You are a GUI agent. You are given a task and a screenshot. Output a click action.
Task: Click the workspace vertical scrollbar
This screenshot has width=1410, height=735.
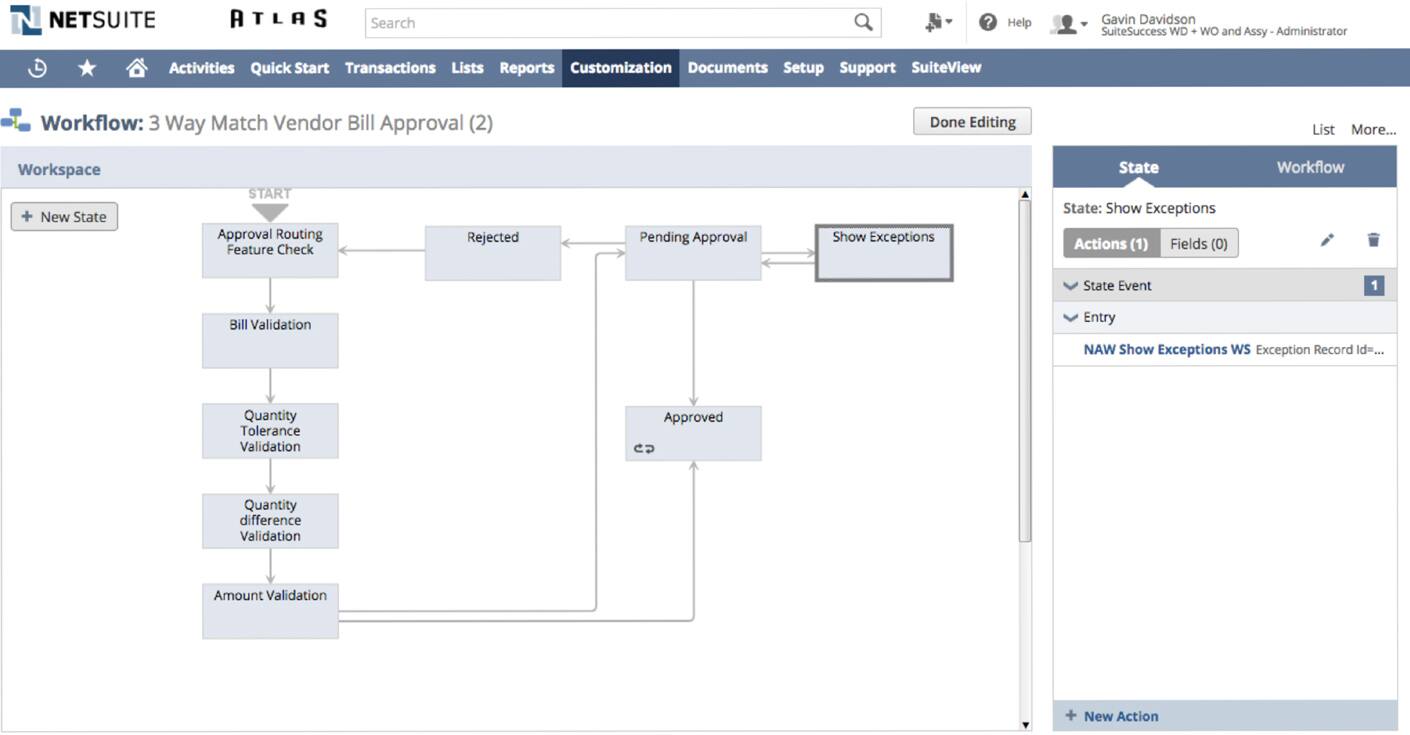click(1024, 370)
